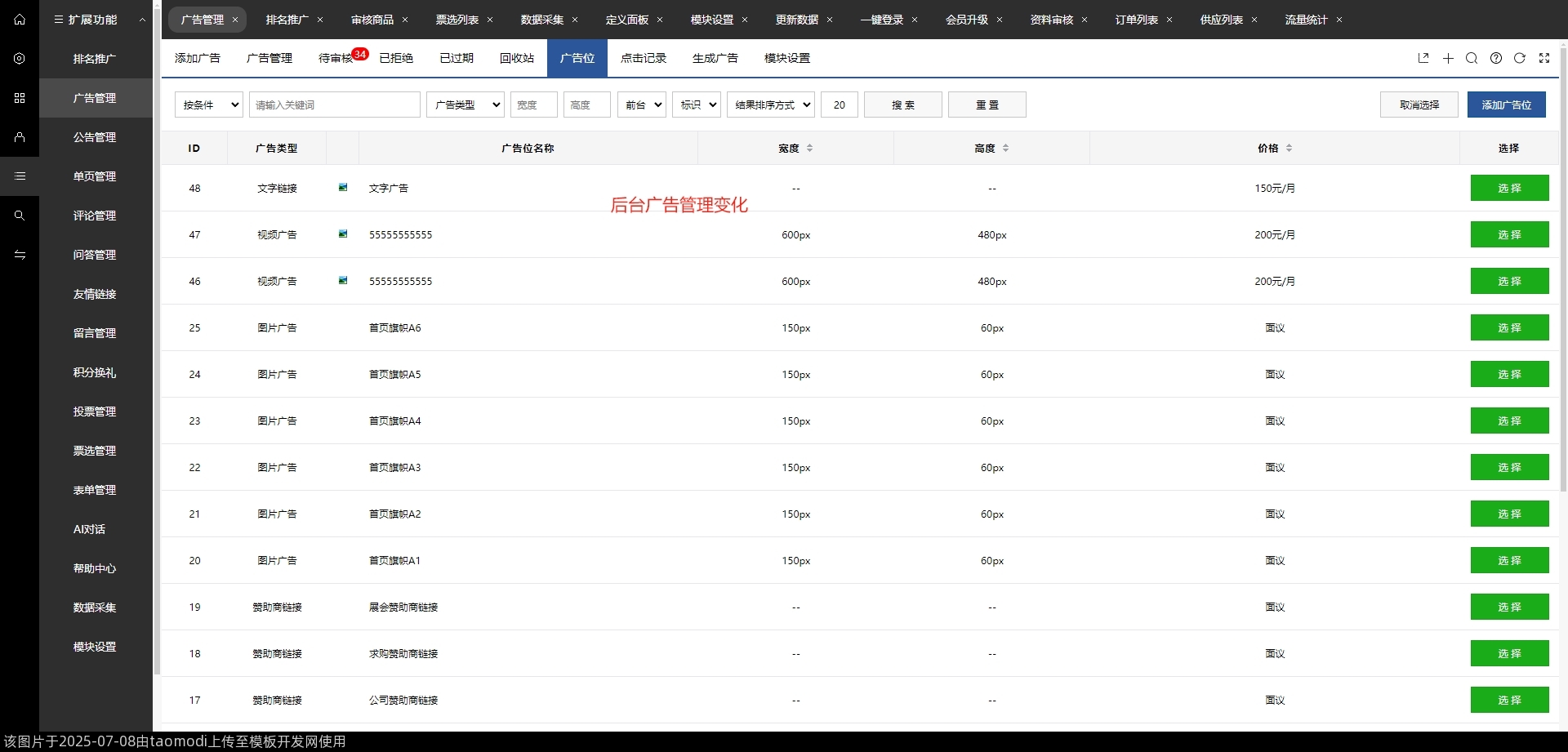Click the home icon in left rail
1568x752 pixels.
[x=20, y=20]
